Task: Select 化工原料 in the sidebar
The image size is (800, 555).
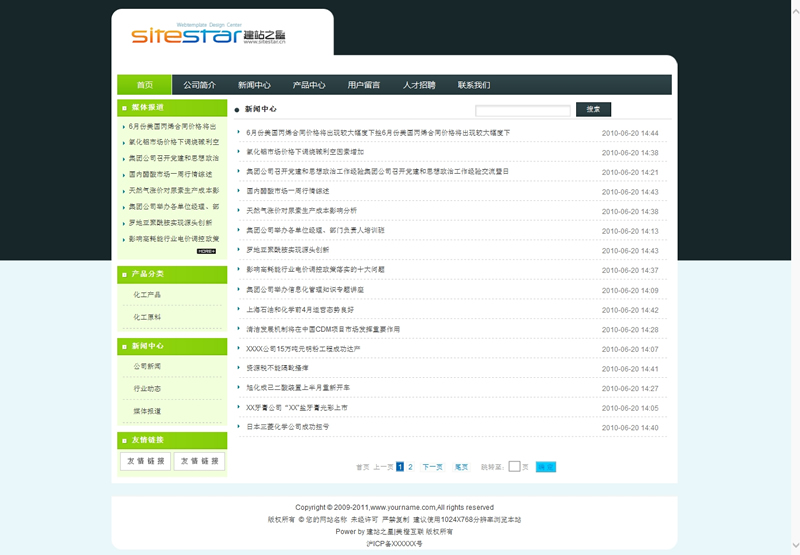Action: pyautogui.click(x=147, y=317)
